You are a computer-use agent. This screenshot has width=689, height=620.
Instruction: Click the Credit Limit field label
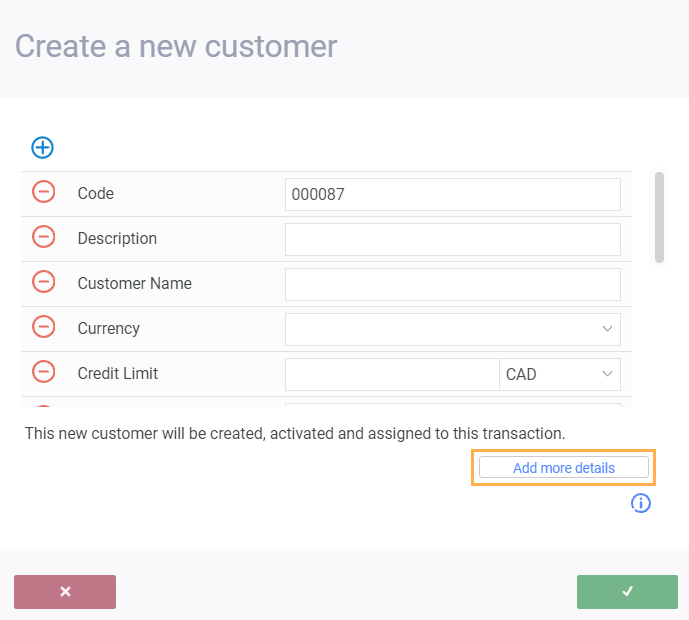[x=118, y=373]
